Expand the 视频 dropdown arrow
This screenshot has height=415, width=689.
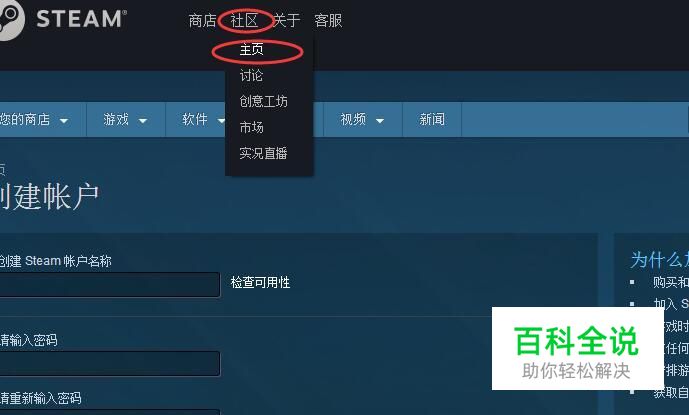point(380,120)
